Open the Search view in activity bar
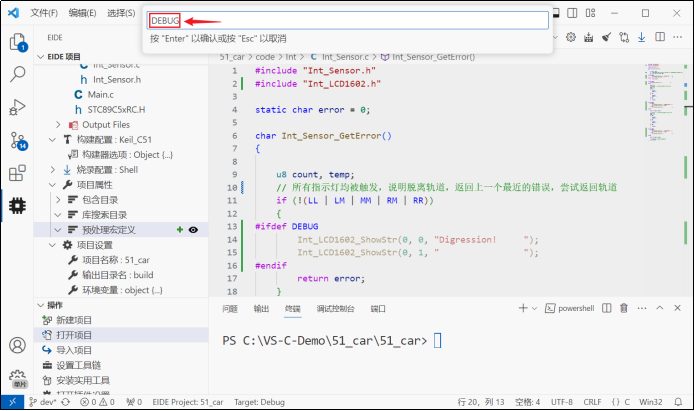 click(x=18, y=74)
